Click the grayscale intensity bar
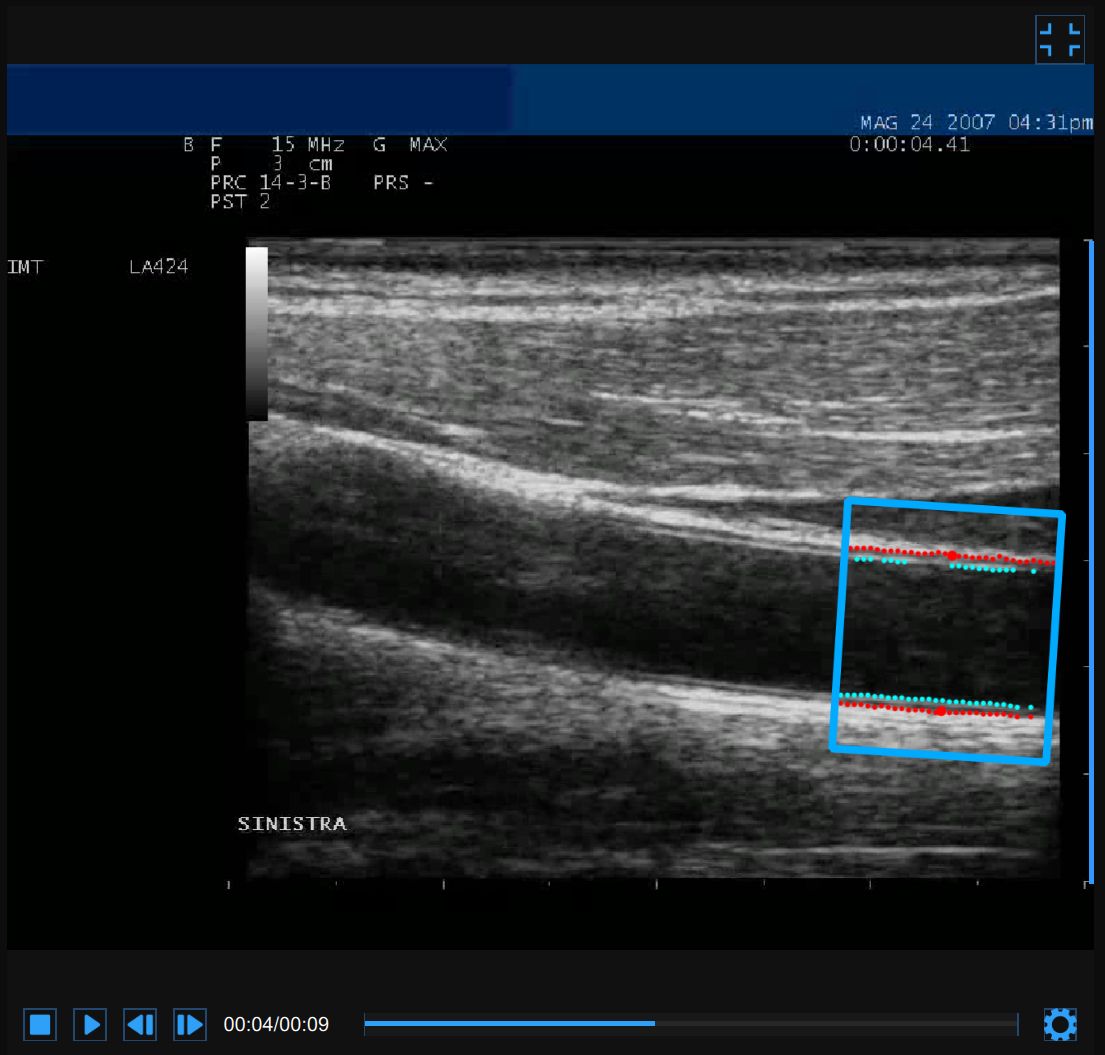The height and width of the screenshot is (1055, 1105). (x=257, y=333)
